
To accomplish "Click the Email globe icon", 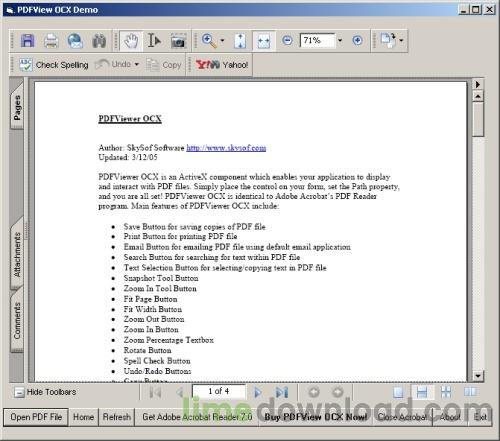I will [x=75, y=41].
